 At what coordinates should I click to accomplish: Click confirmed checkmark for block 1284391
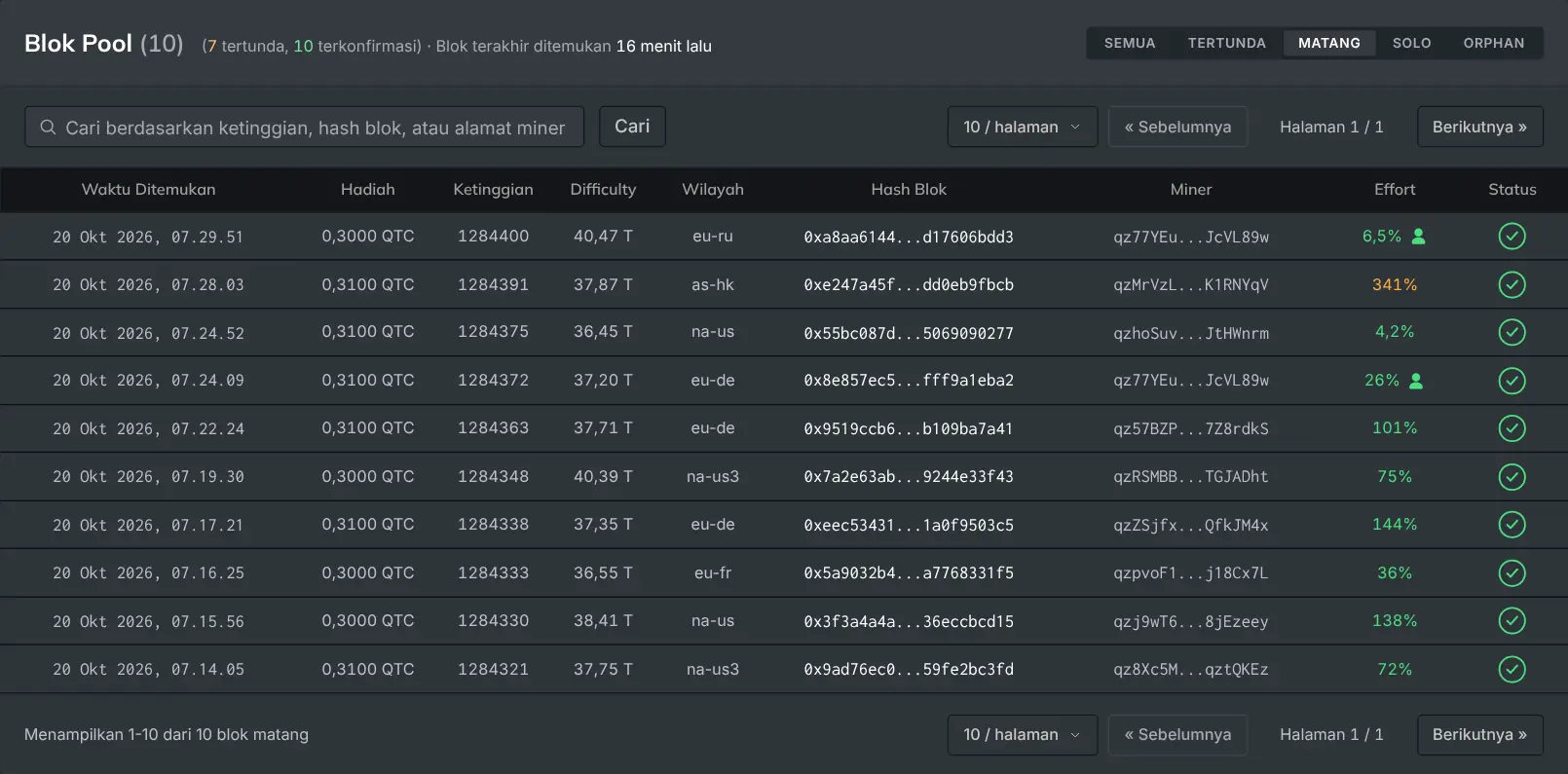(1512, 284)
